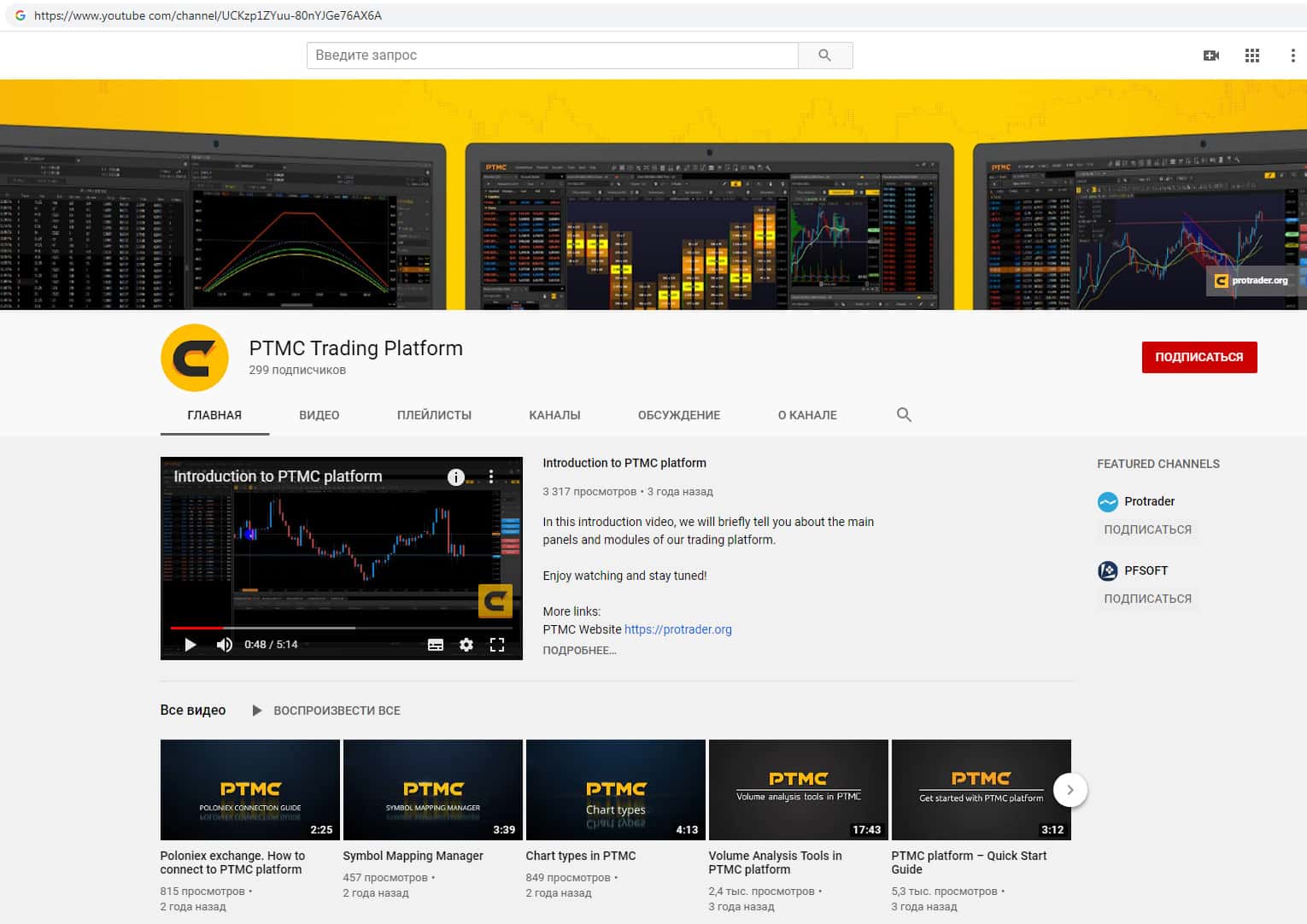This screenshot has width=1307, height=924.
Task: Show next videos with the right arrow
Action: [1070, 790]
